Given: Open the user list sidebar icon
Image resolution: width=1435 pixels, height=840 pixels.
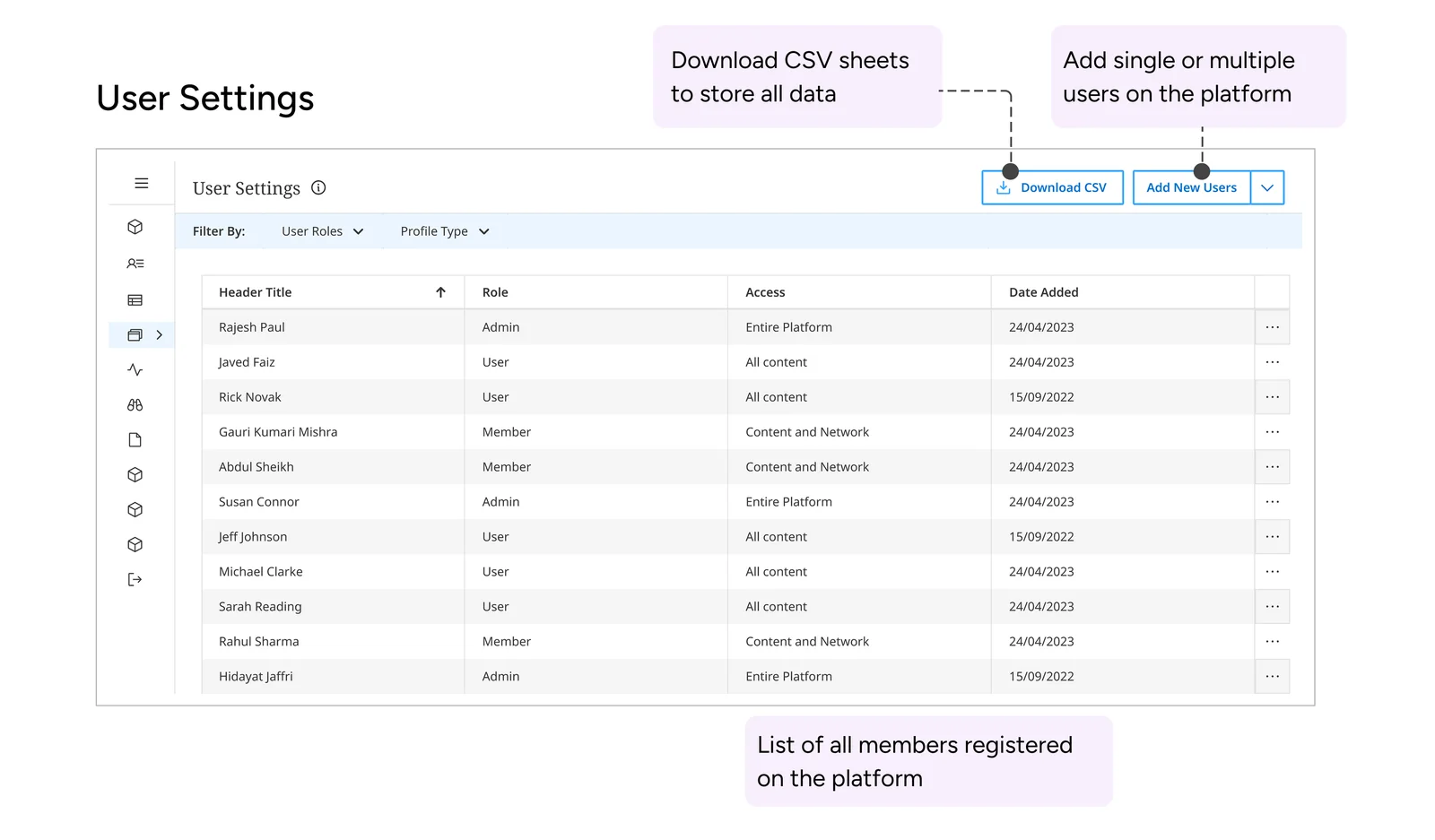Looking at the screenshot, I should coord(135,264).
